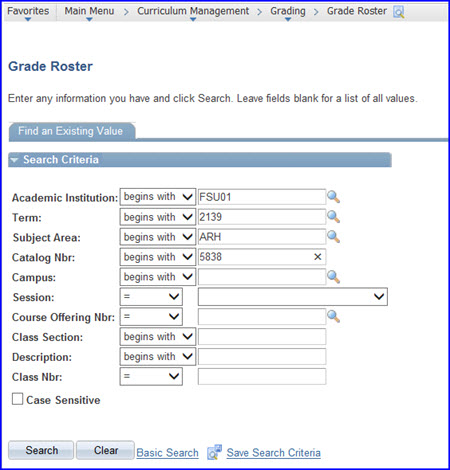
Task: Open the Description operator dropdown
Action: pyautogui.click(x=158, y=357)
